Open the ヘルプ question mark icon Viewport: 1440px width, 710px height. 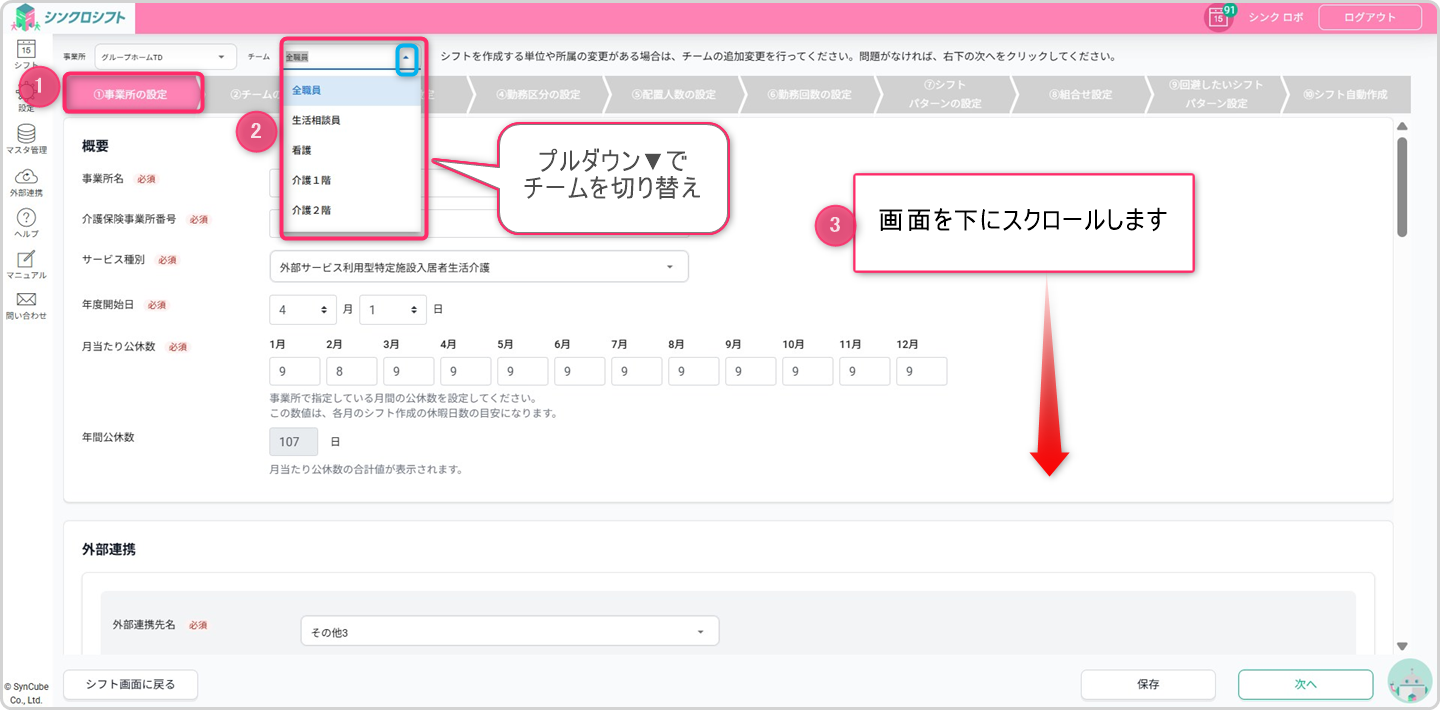(x=26, y=218)
